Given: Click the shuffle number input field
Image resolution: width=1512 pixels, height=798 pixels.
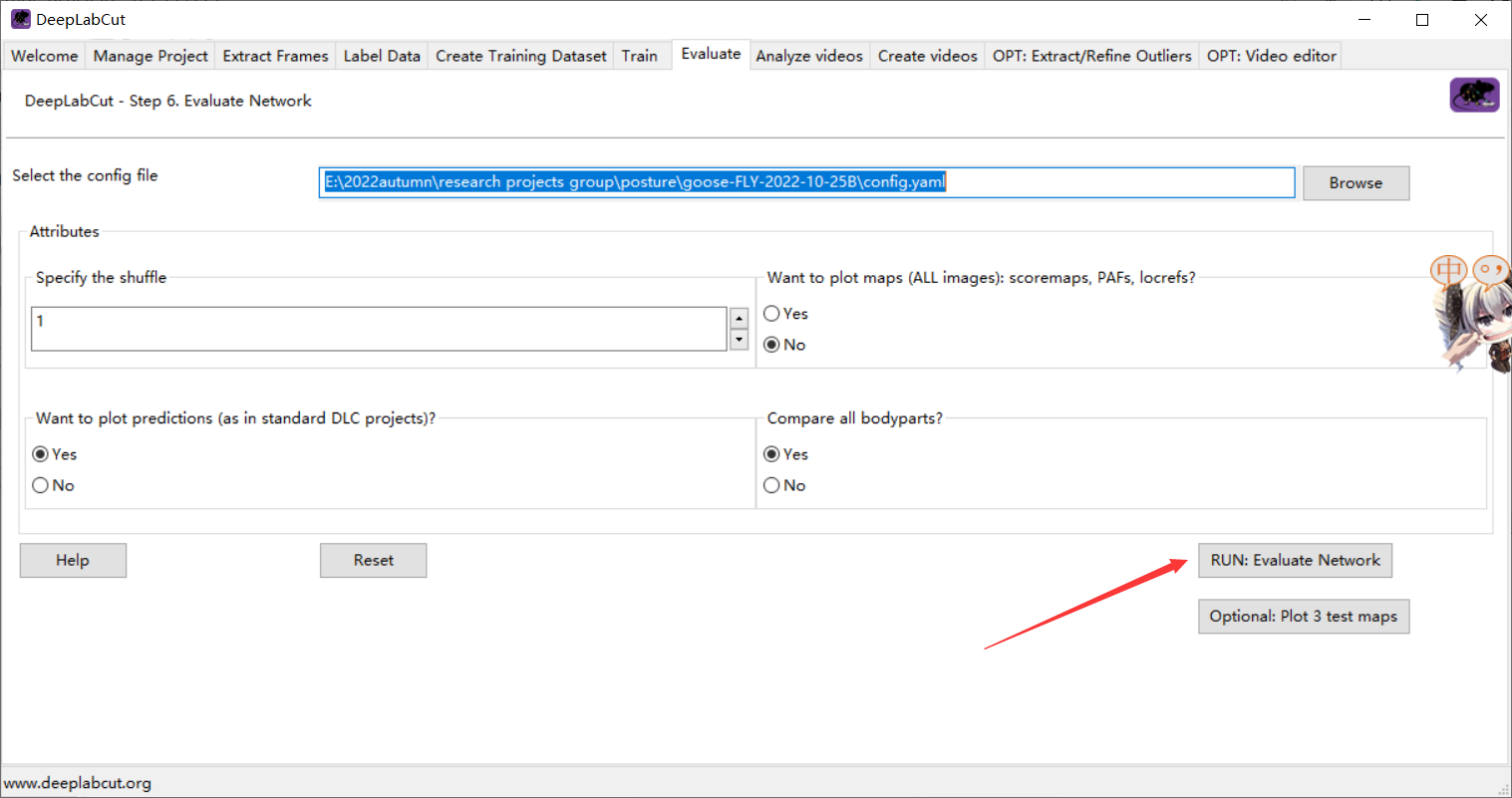Looking at the screenshot, I should pos(379,329).
